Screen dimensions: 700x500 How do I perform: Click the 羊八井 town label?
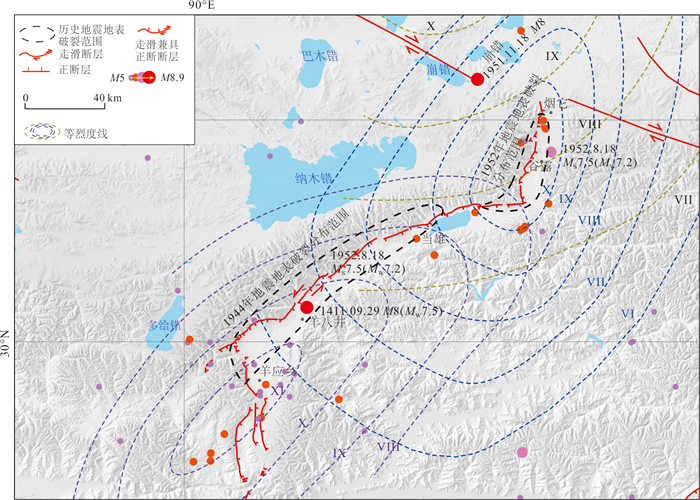328,322
